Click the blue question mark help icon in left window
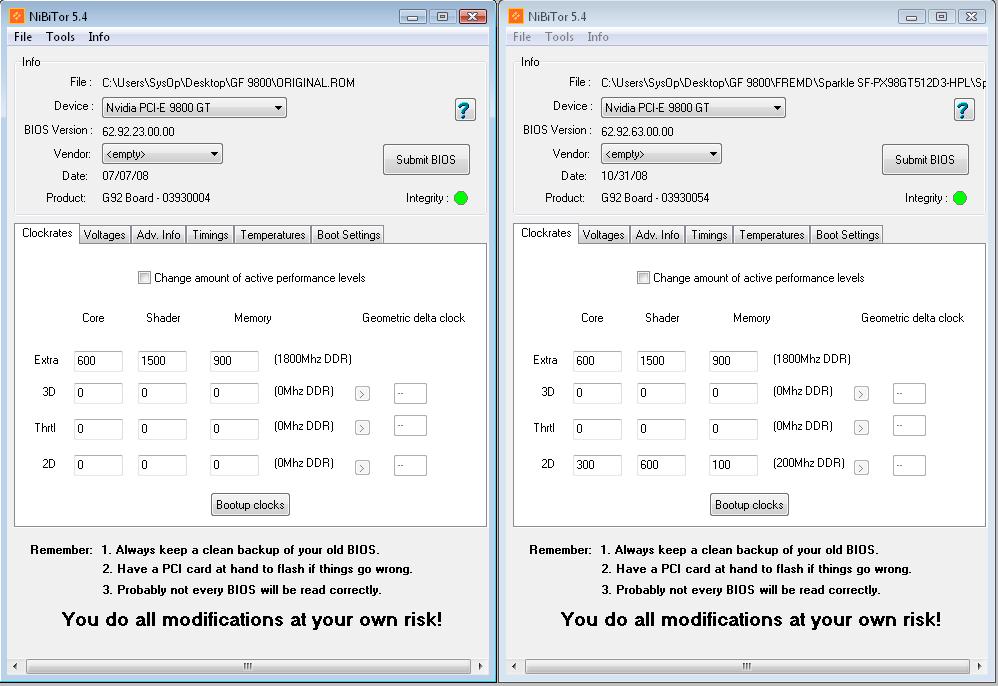This screenshot has width=998, height=686. click(x=465, y=109)
